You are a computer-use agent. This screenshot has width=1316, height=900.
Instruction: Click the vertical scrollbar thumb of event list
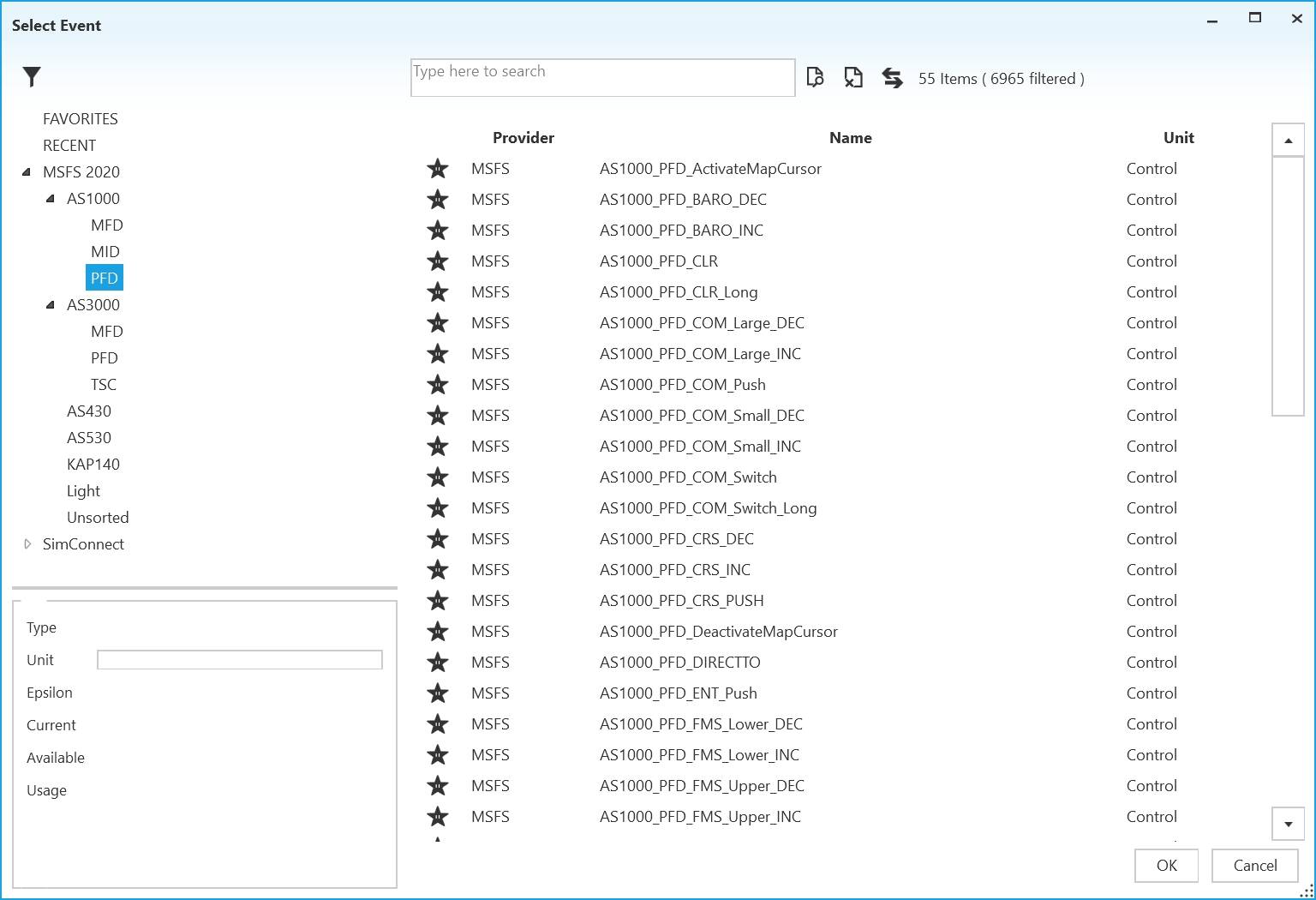point(1288,286)
